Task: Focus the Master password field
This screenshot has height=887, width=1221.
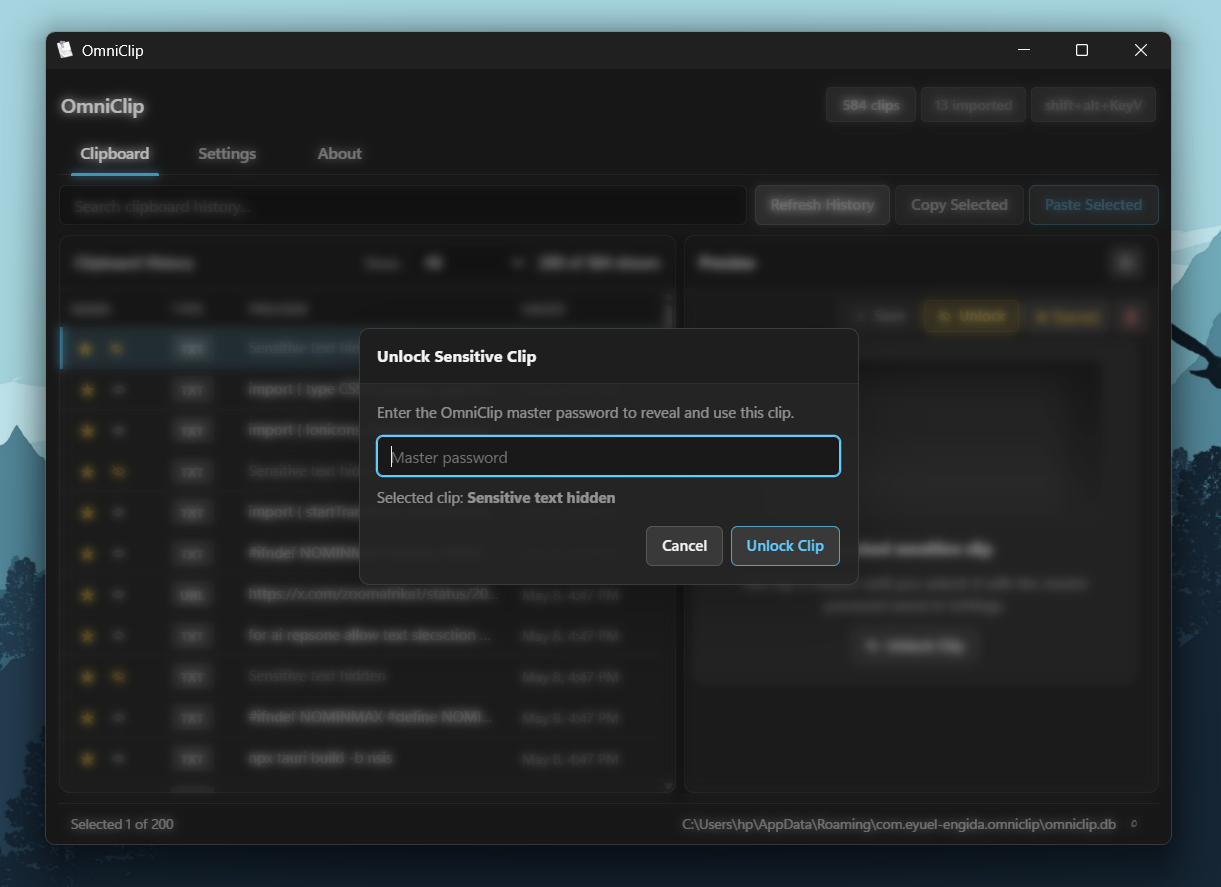Action: click(608, 456)
